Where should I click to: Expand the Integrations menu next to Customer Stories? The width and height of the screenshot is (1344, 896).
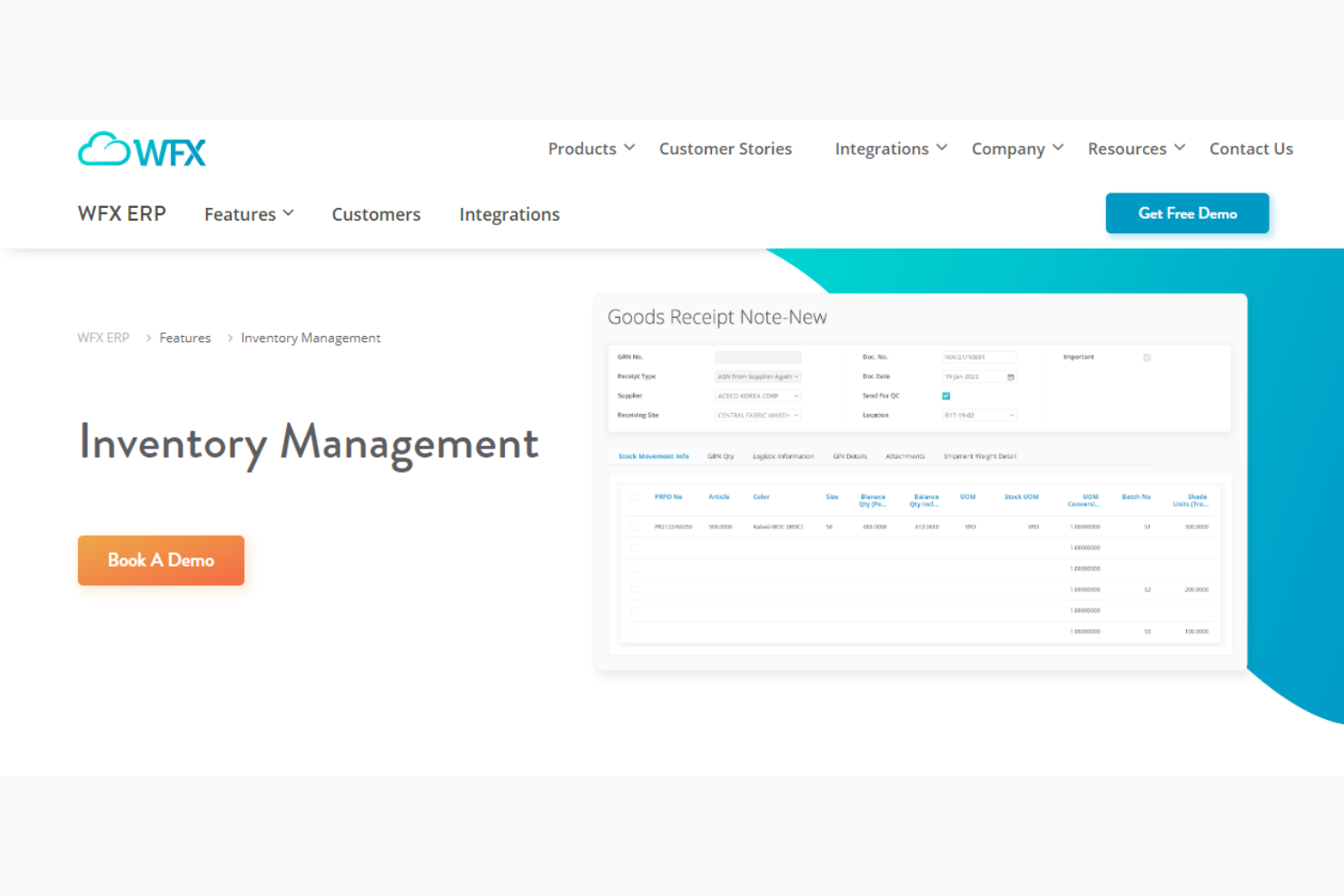[x=891, y=149]
